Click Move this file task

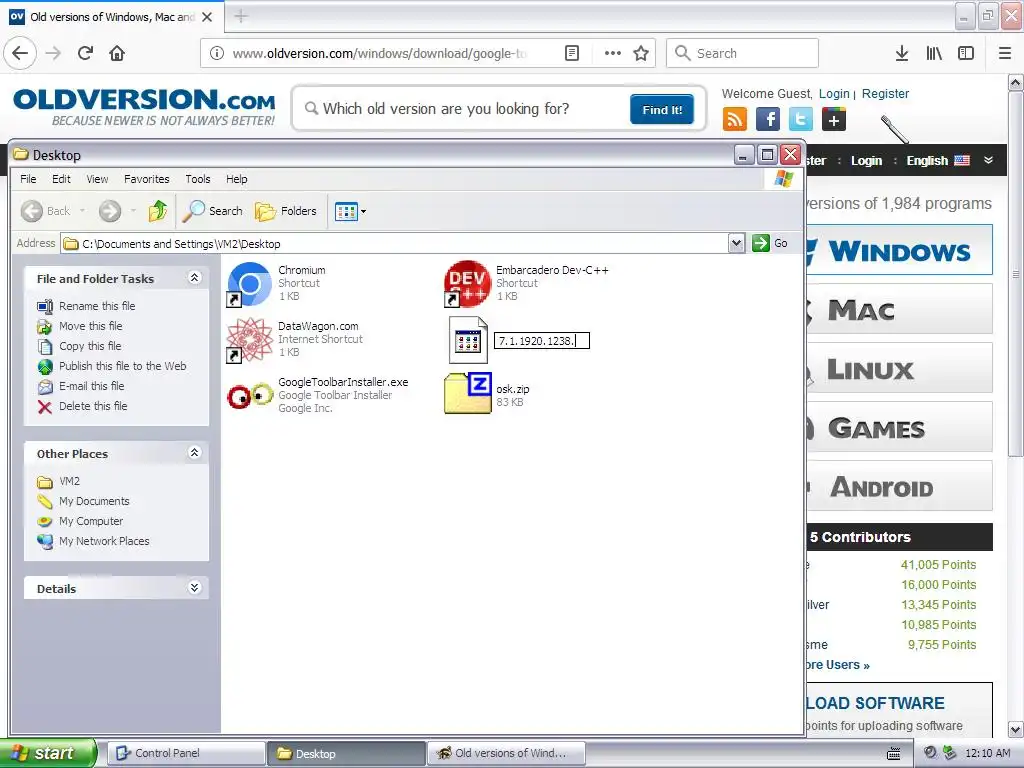(x=90, y=326)
